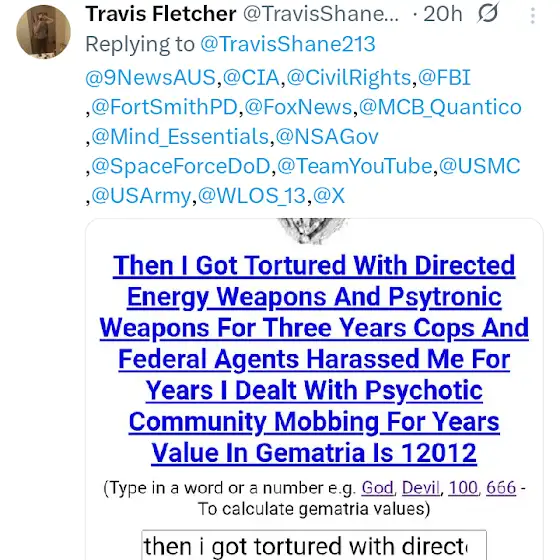This screenshot has height=560, width=560.
Task: Open the @FBI mention
Action: (x=444, y=78)
